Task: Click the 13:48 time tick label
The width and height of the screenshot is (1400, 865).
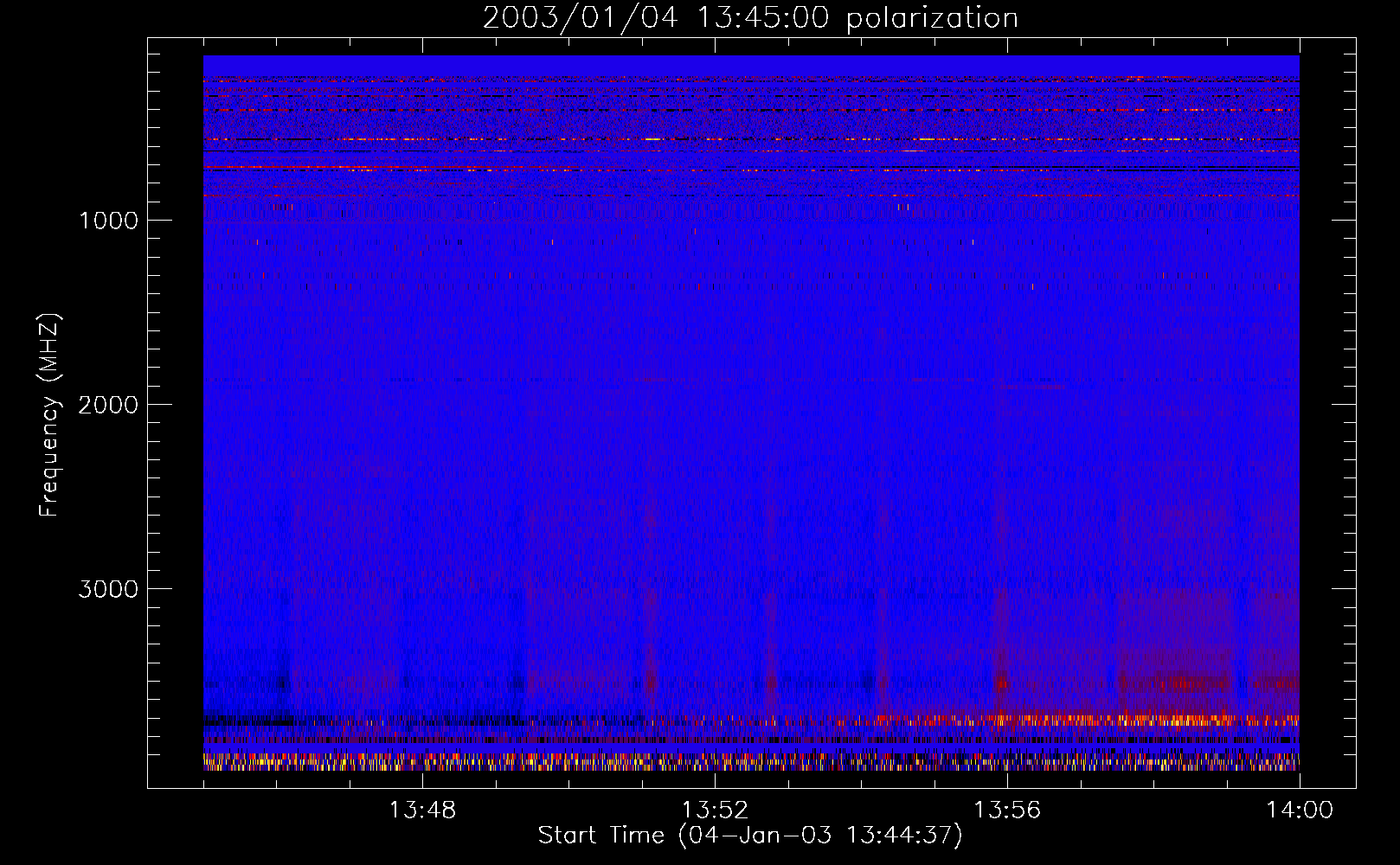Action: pyautogui.click(x=422, y=811)
